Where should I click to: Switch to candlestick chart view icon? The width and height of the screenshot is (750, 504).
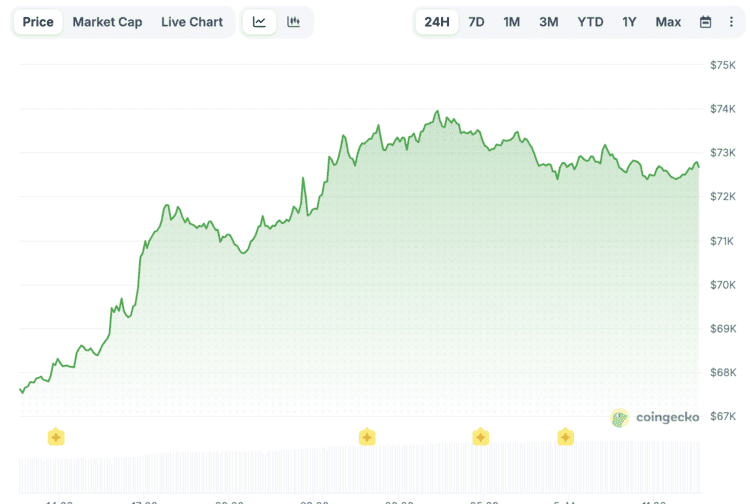point(293,22)
